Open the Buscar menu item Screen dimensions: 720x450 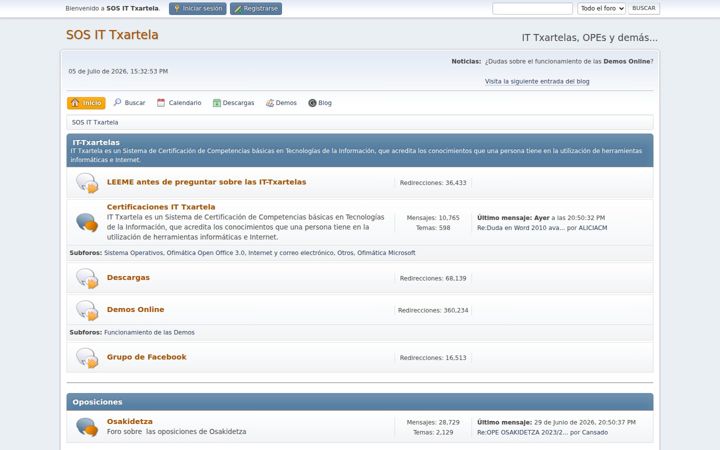pos(129,102)
